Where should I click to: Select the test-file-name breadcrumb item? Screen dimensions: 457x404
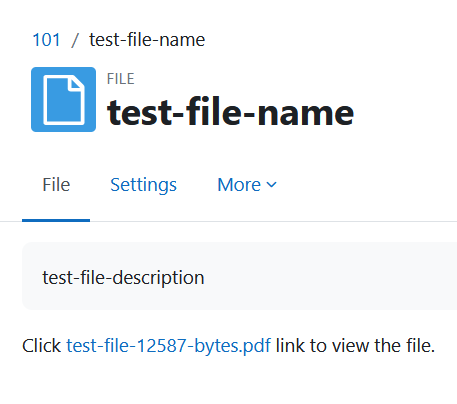click(x=147, y=40)
